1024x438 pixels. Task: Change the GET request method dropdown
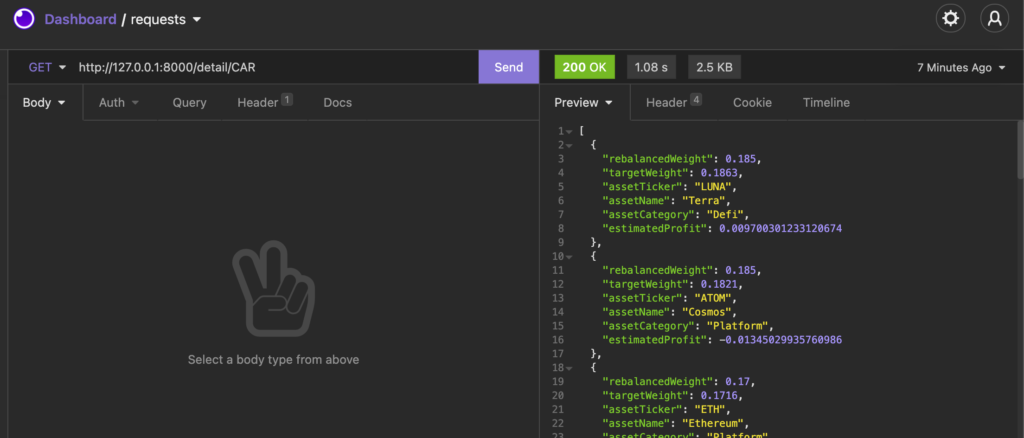(x=47, y=67)
